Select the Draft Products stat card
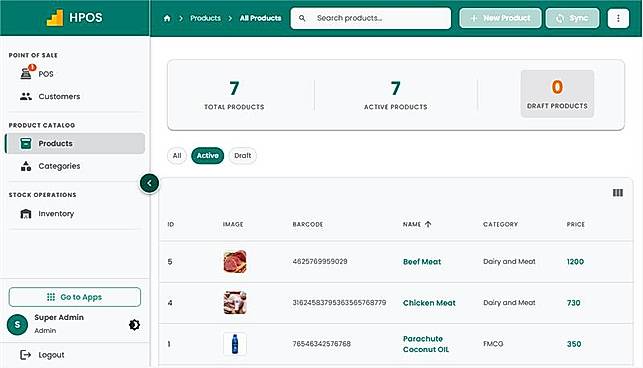Image resolution: width=643 pixels, height=368 pixels. pyautogui.click(x=557, y=94)
